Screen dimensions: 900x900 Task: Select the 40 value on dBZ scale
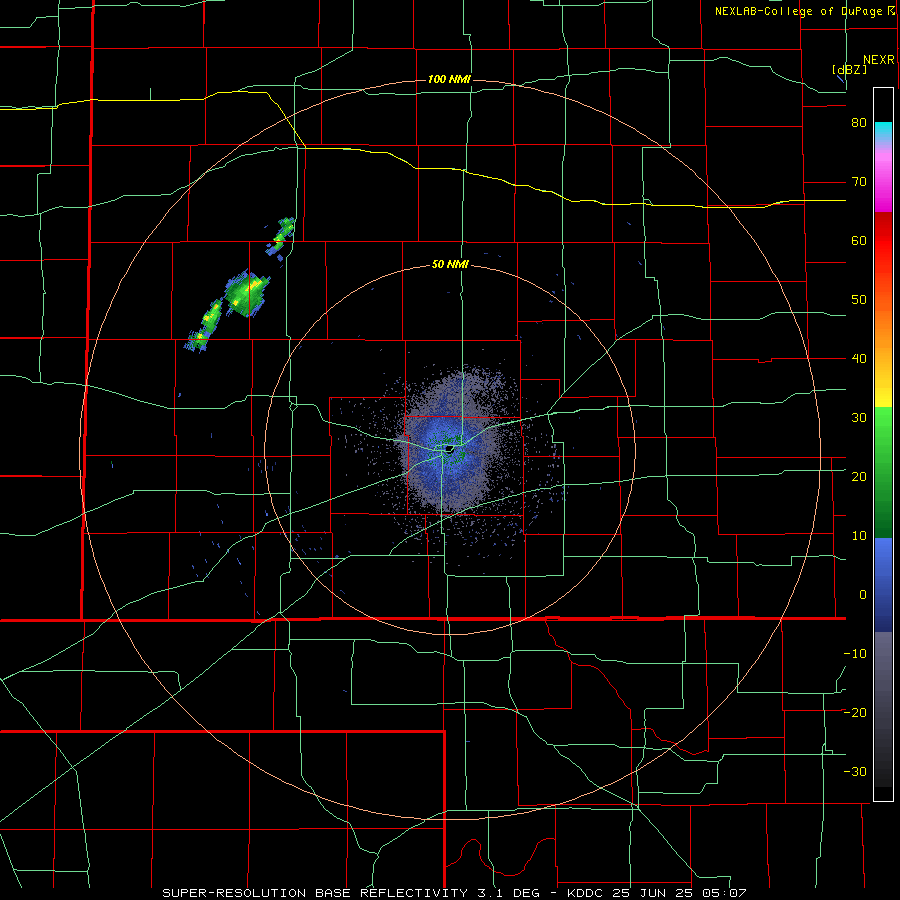tap(859, 359)
